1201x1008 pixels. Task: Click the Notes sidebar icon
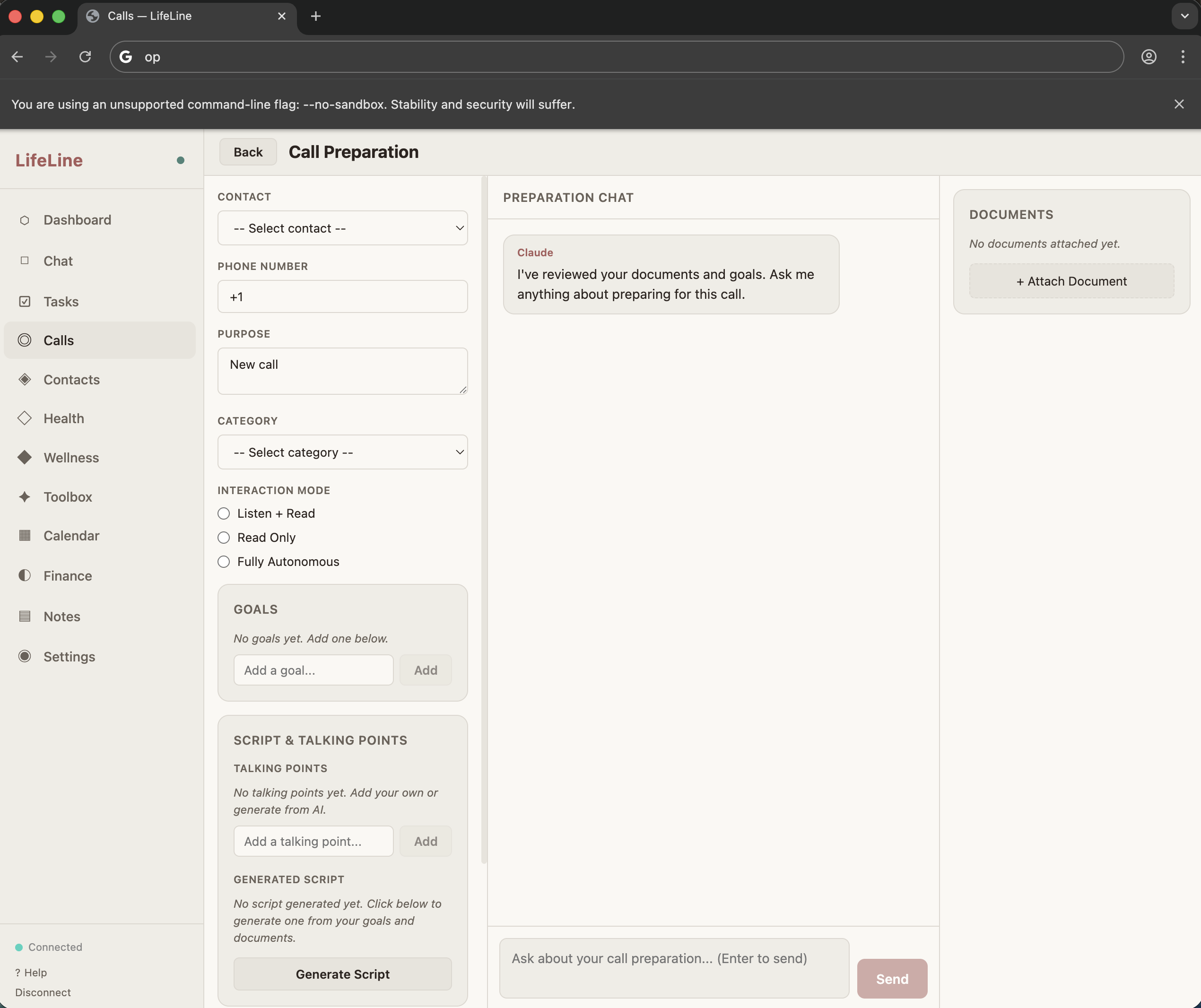[x=25, y=617]
